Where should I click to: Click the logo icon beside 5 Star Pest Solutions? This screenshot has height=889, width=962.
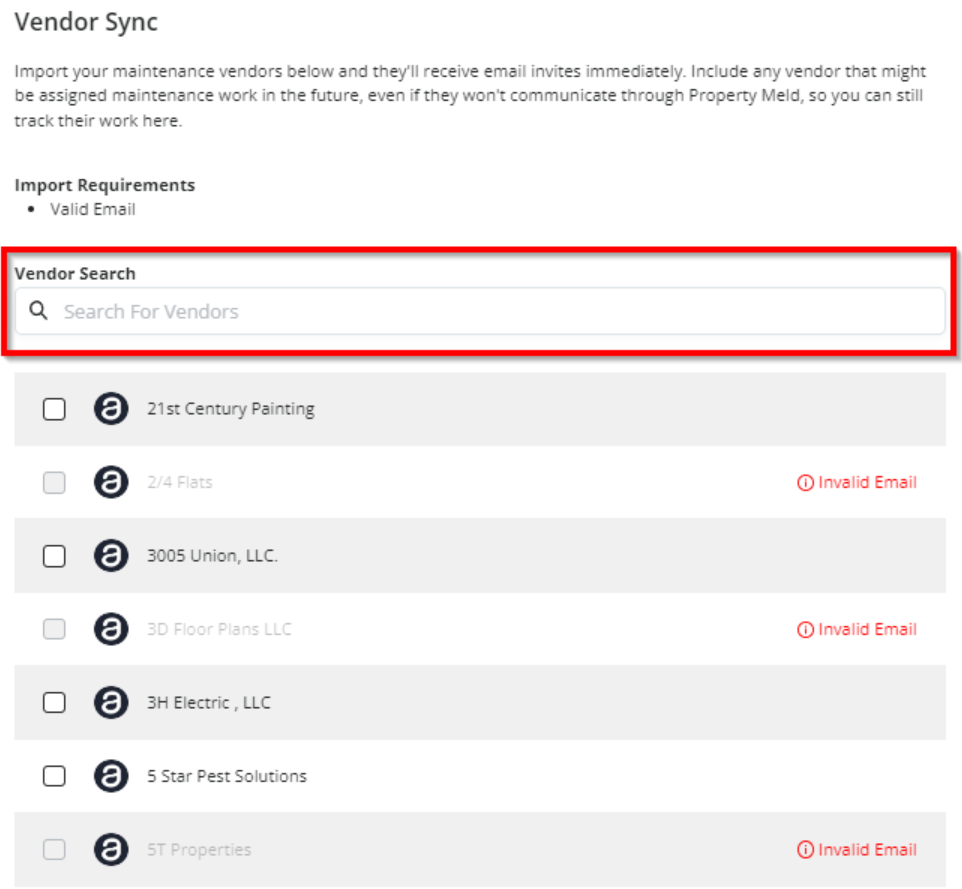pyautogui.click(x=111, y=776)
